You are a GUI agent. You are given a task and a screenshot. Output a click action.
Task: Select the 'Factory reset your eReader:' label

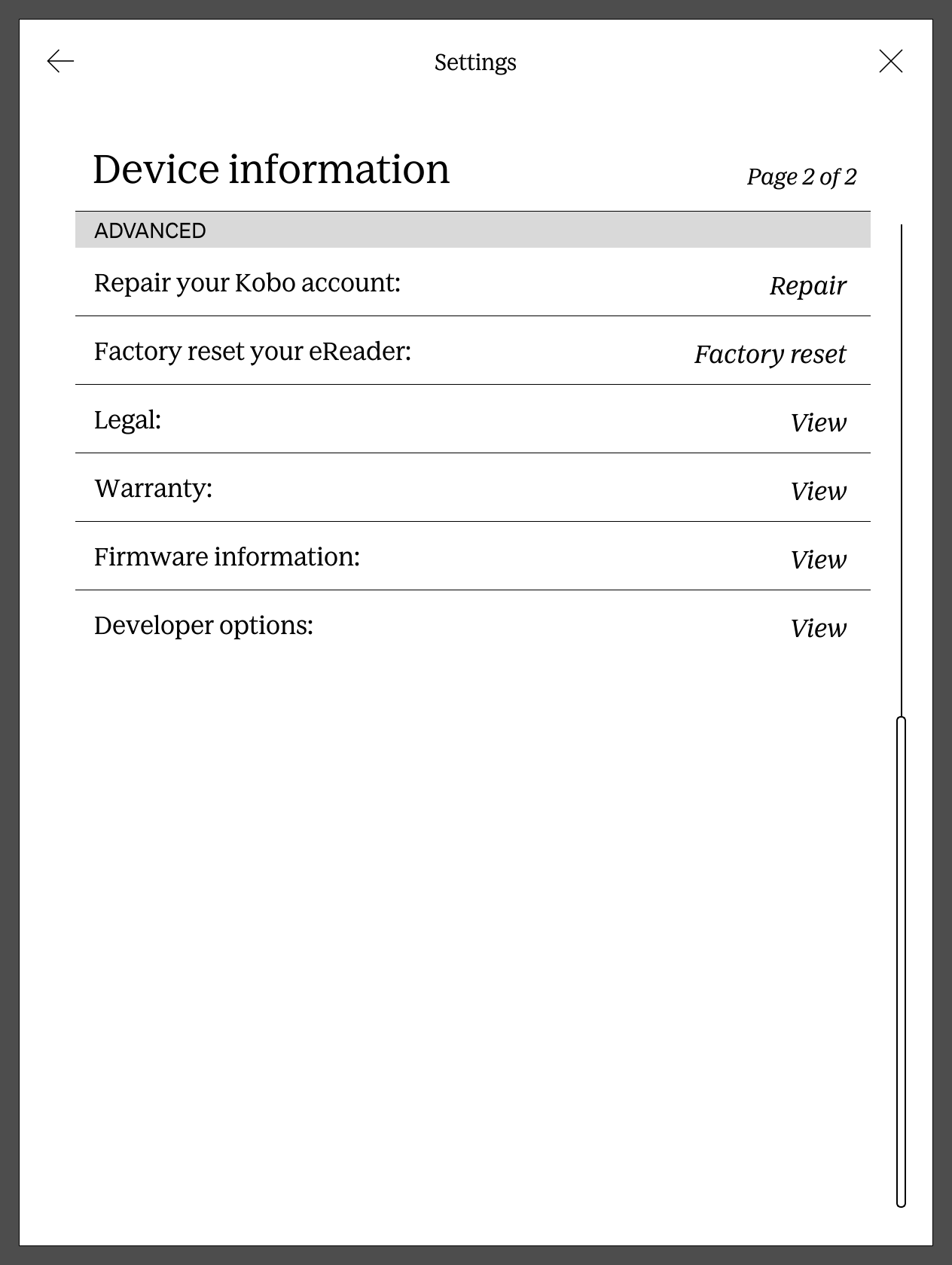252,352
